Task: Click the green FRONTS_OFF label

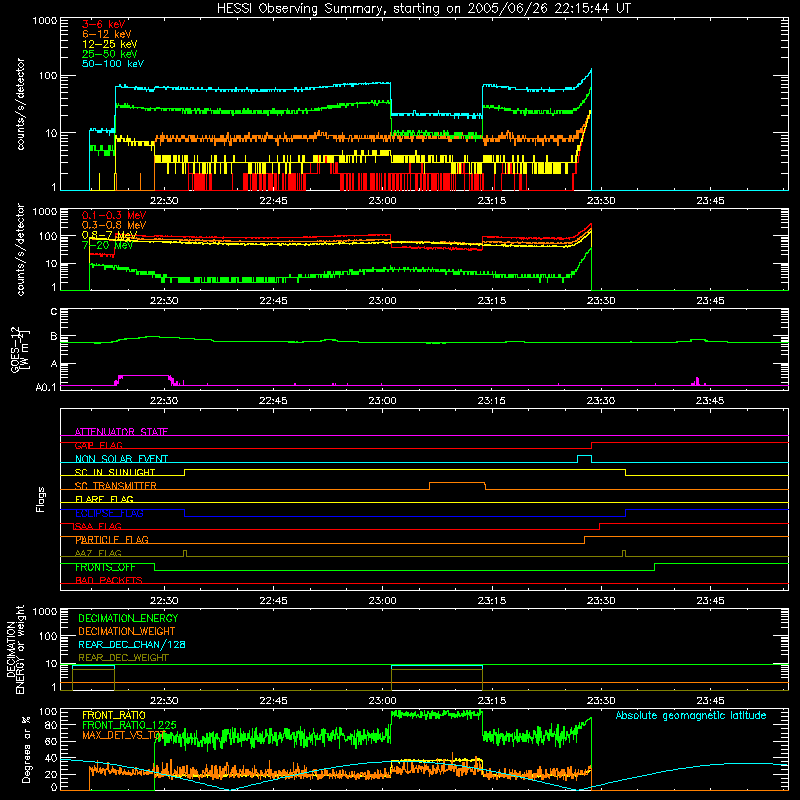Action: 105,567
